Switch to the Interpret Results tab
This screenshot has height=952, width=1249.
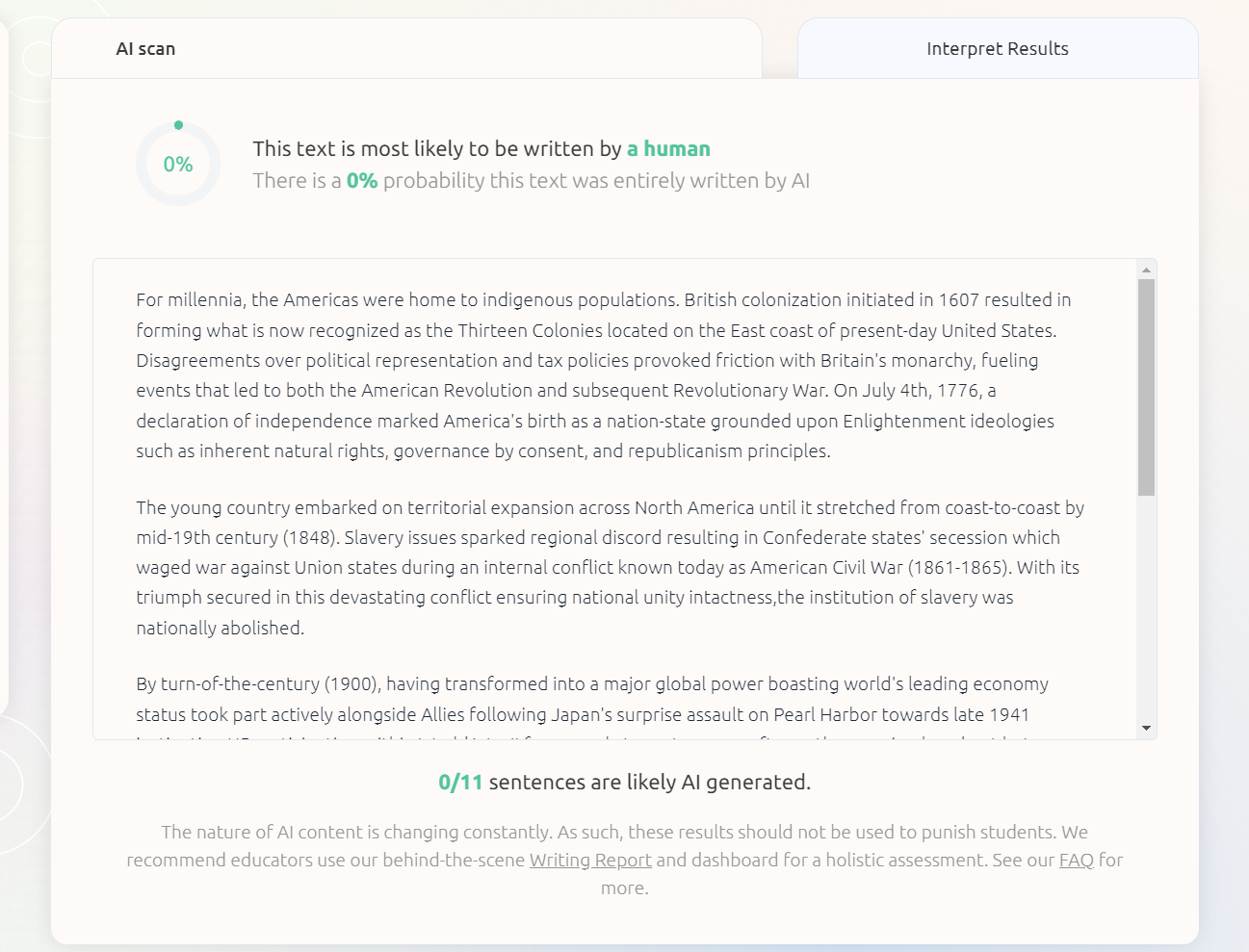pos(998,48)
